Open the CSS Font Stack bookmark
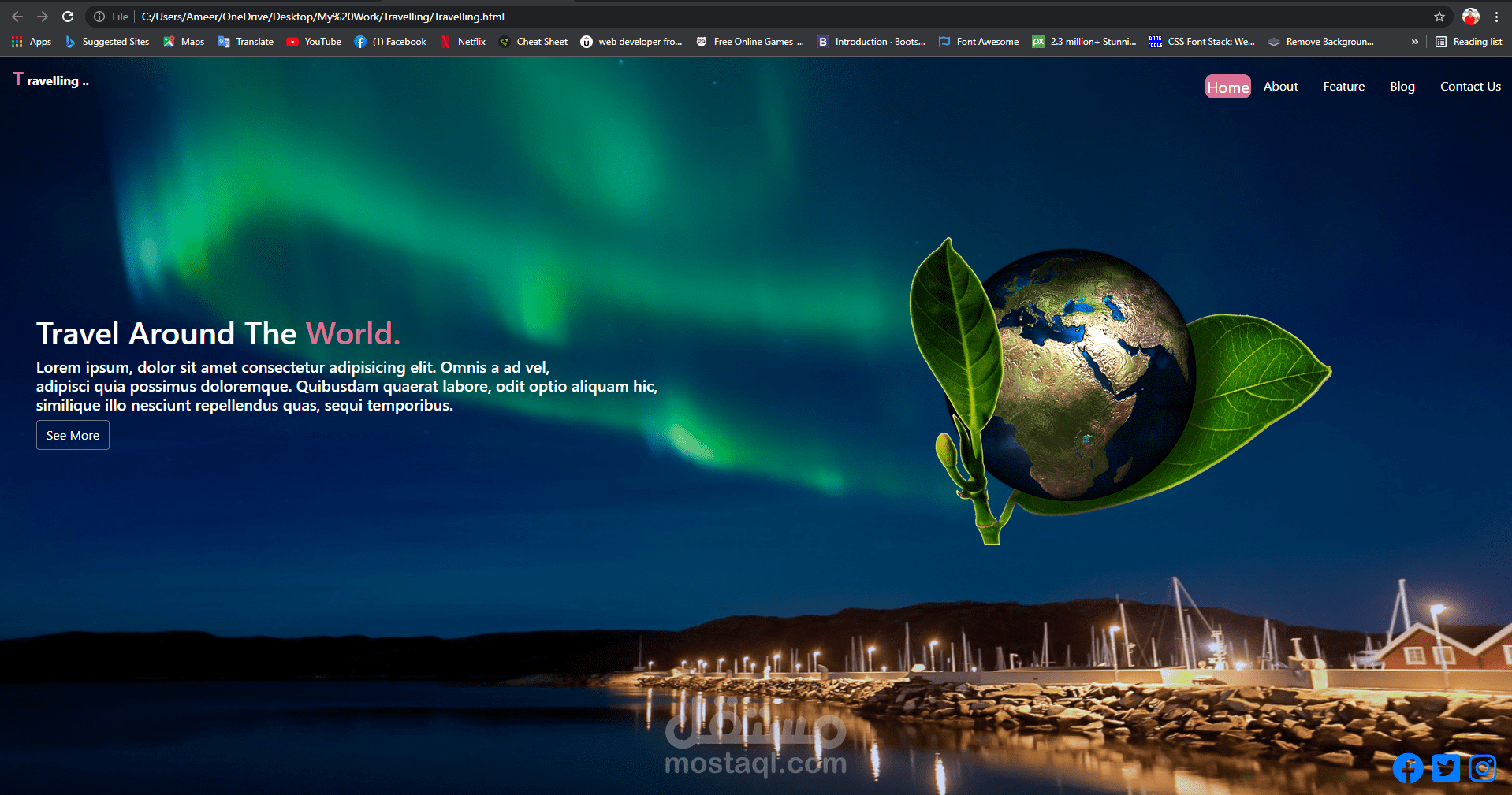Screen dimensions: 1512x795 [1201, 42]
